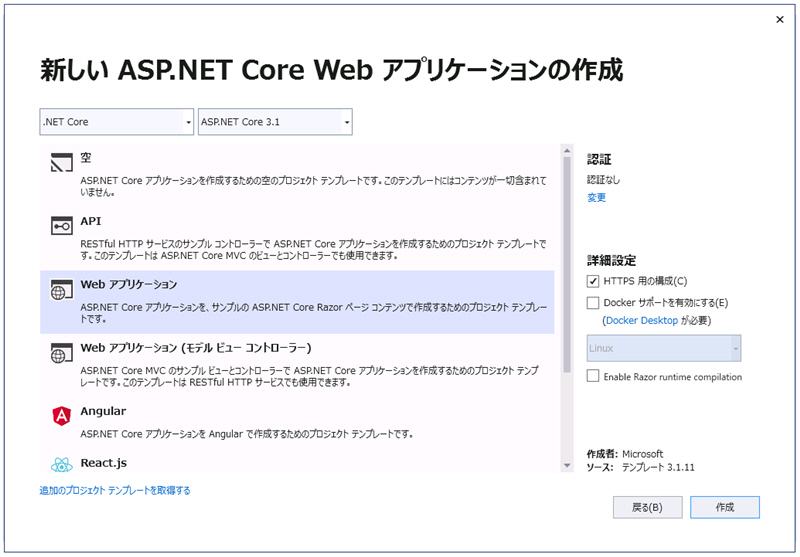The image size is (800, 557).
Task: Select the Angular template entry title
Action: click(x=103, y=411)
